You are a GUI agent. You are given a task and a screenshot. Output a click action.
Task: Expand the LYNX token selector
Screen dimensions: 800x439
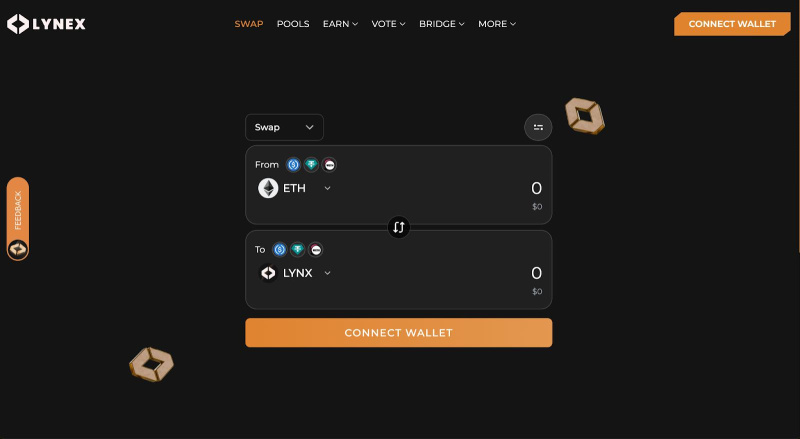[294, 273]
